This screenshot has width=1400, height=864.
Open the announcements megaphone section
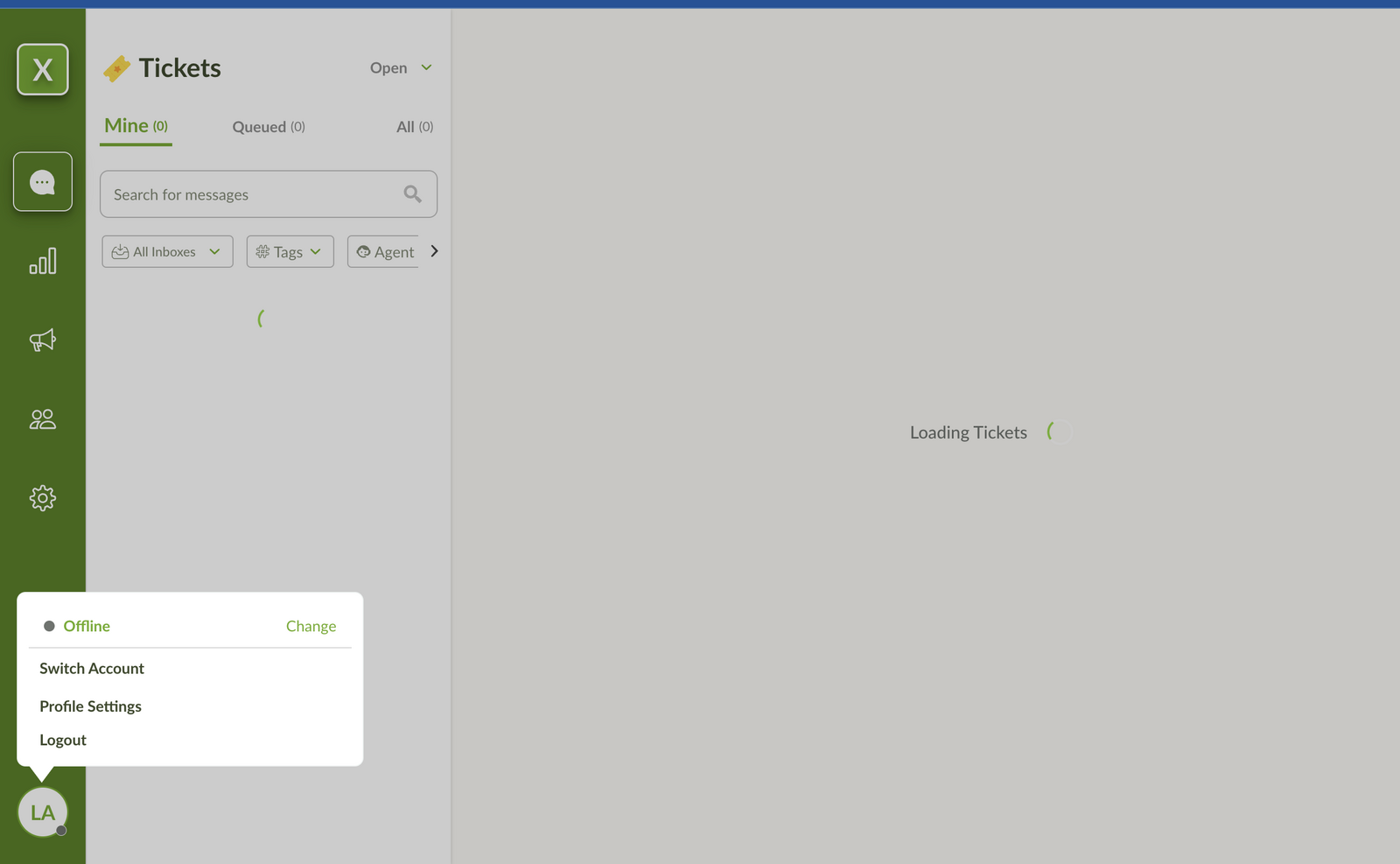42,340
